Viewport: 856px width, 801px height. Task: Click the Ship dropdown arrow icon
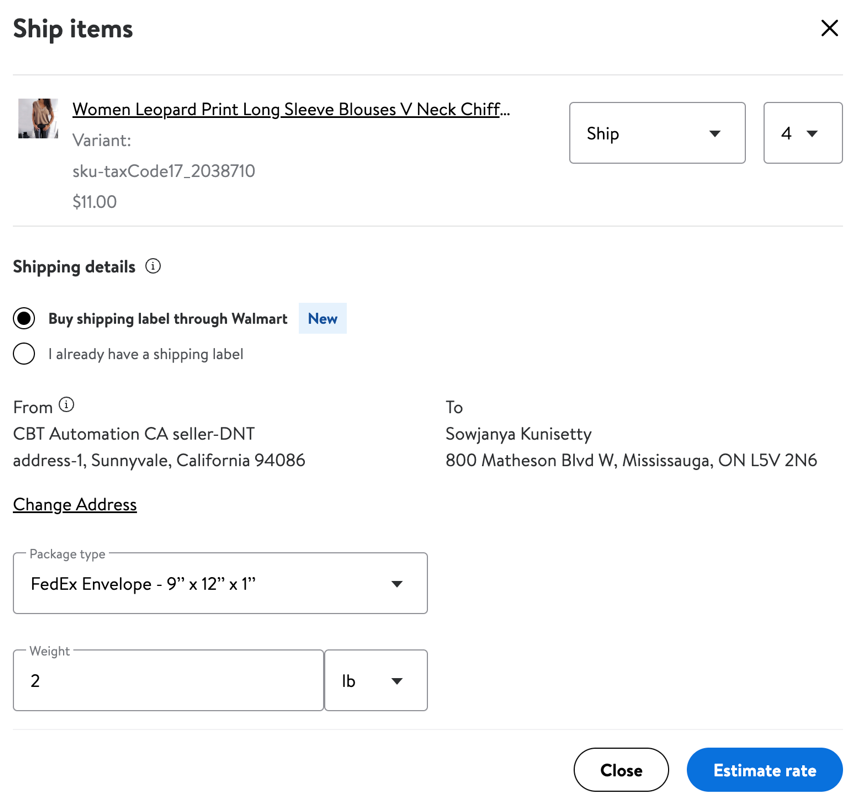click(715, 134)
